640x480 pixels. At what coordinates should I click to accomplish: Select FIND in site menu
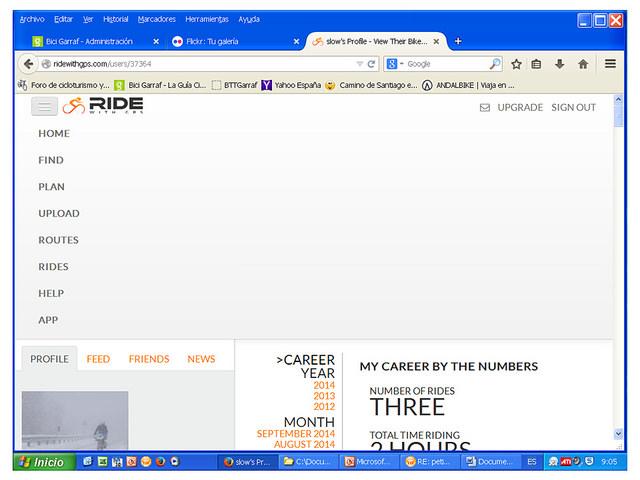tap(51, 160)
